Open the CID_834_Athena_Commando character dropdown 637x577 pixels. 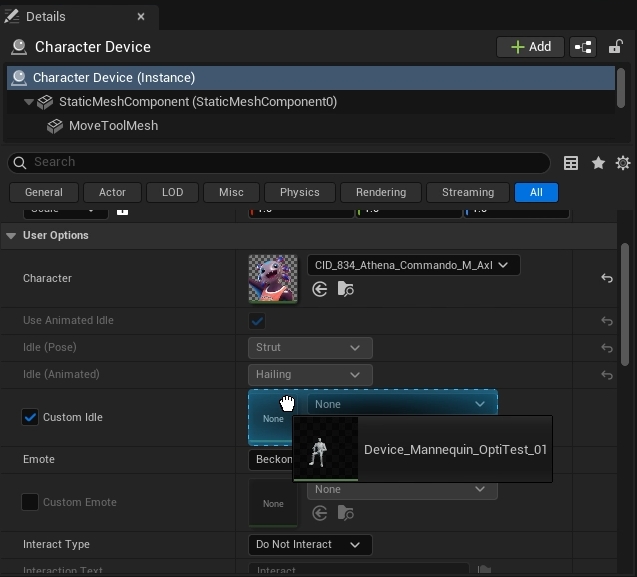click(413, 265)
